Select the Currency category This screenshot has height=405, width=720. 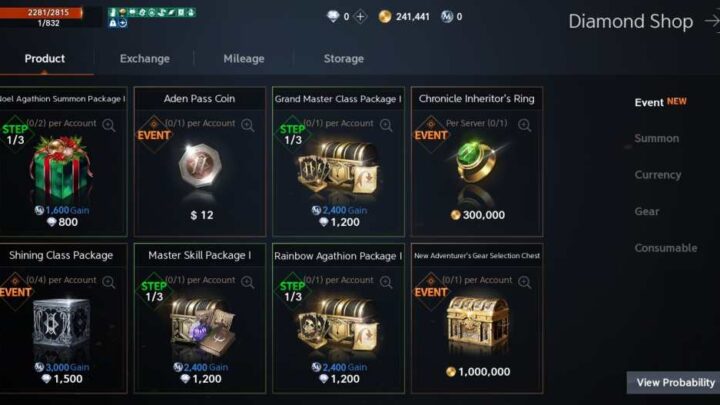[x=658, y=175]
